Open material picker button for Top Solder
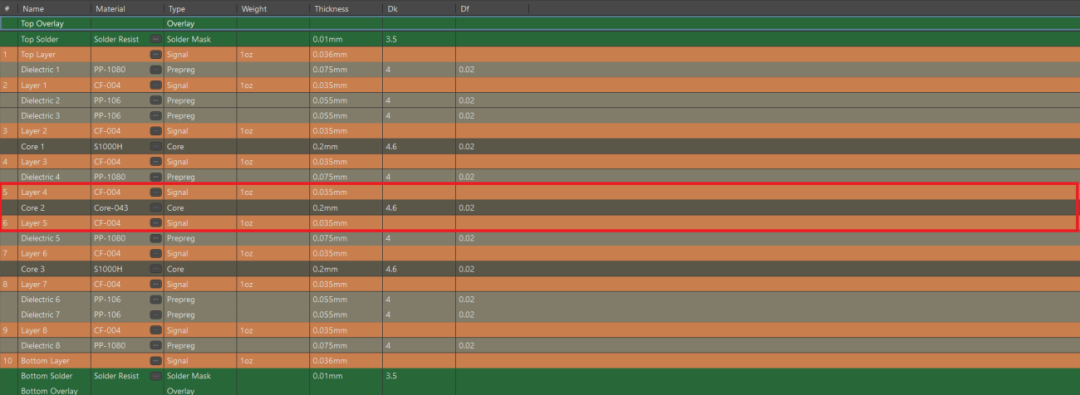Screen dimensions: 1080x395 [x=156, y=39]
